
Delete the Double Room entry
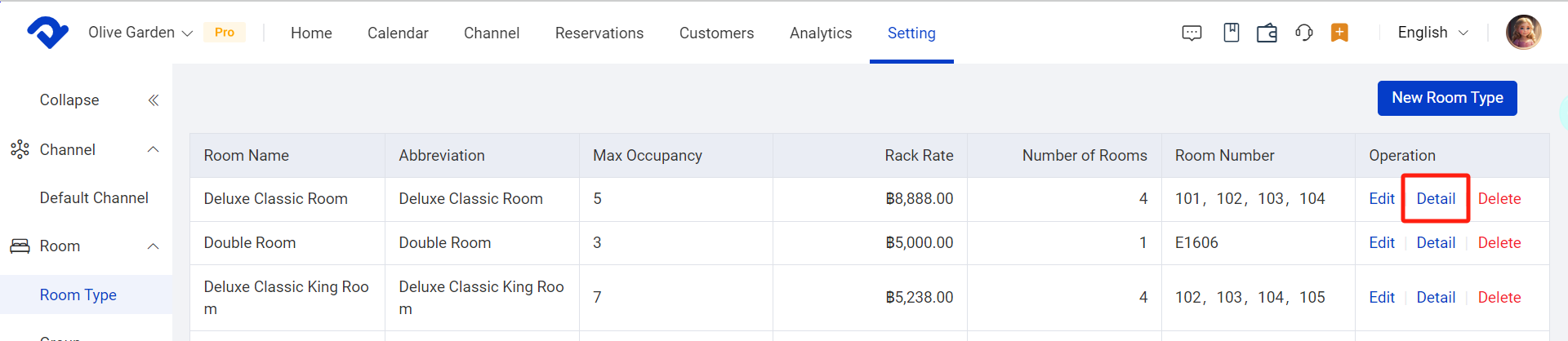[1499, 243]
